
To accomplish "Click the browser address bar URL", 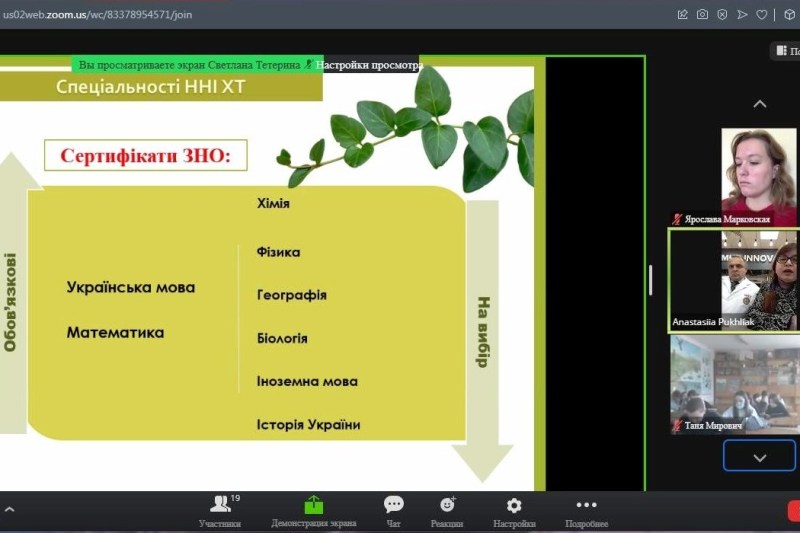I will point(97,14).
